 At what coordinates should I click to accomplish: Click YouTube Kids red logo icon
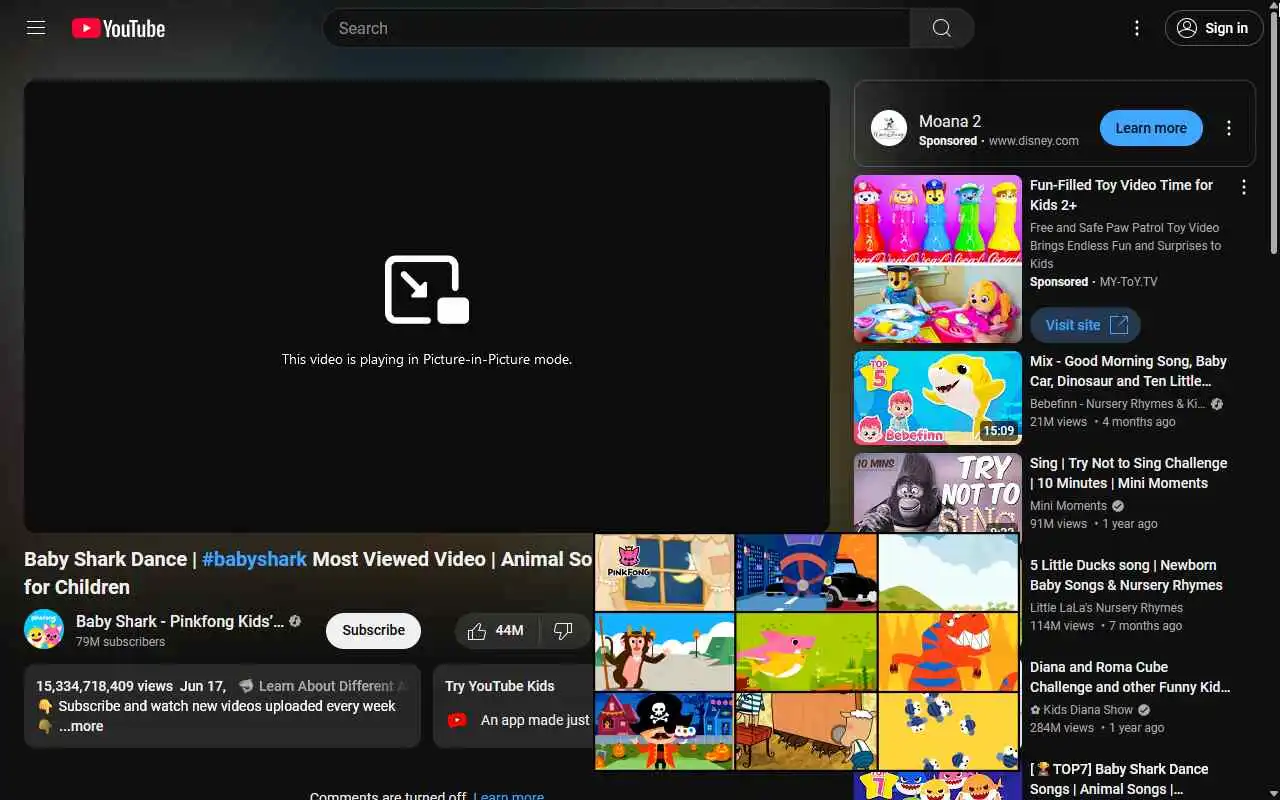[457, 720]
